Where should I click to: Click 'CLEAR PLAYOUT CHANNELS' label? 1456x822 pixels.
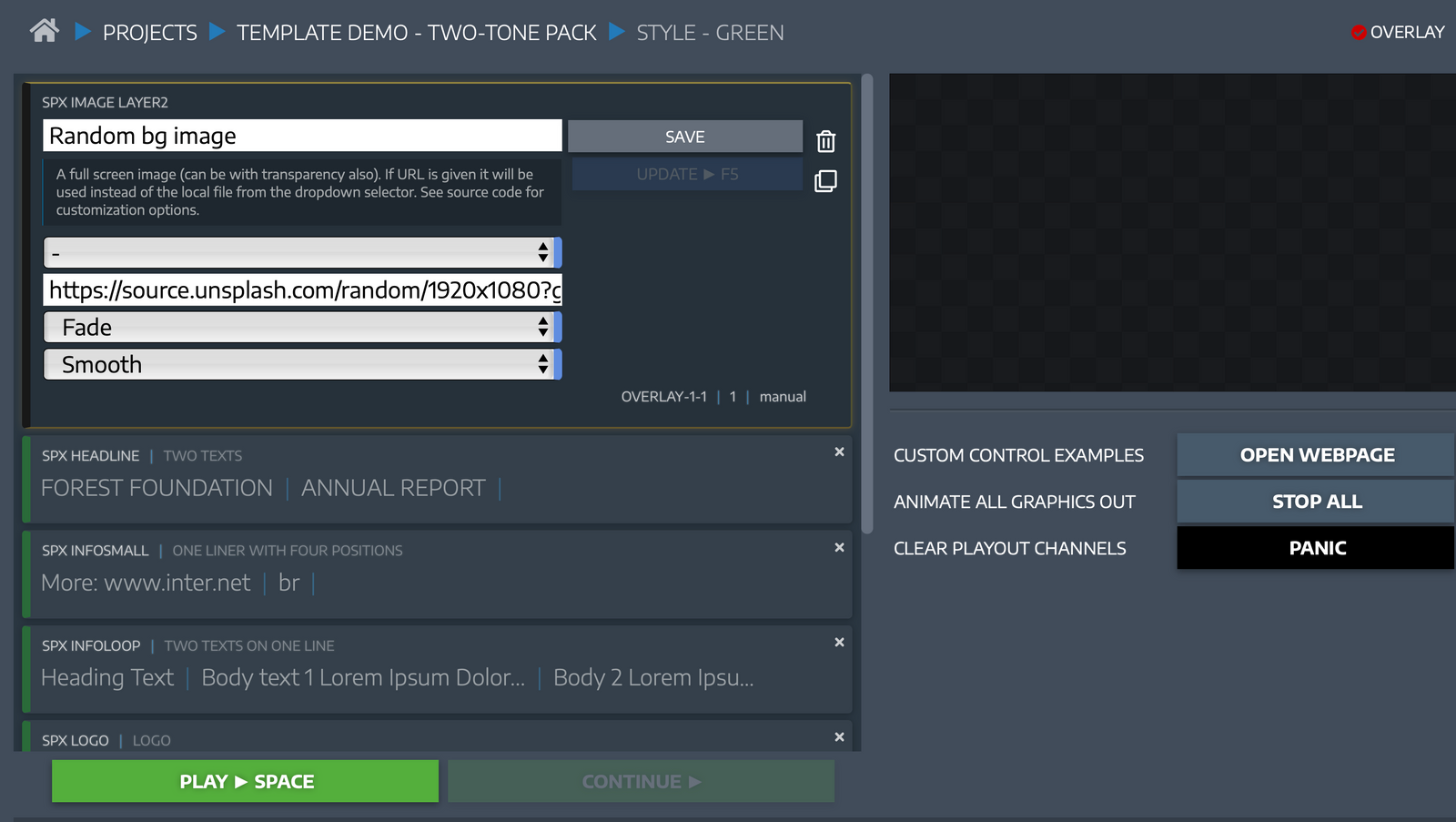[1009, 548]
